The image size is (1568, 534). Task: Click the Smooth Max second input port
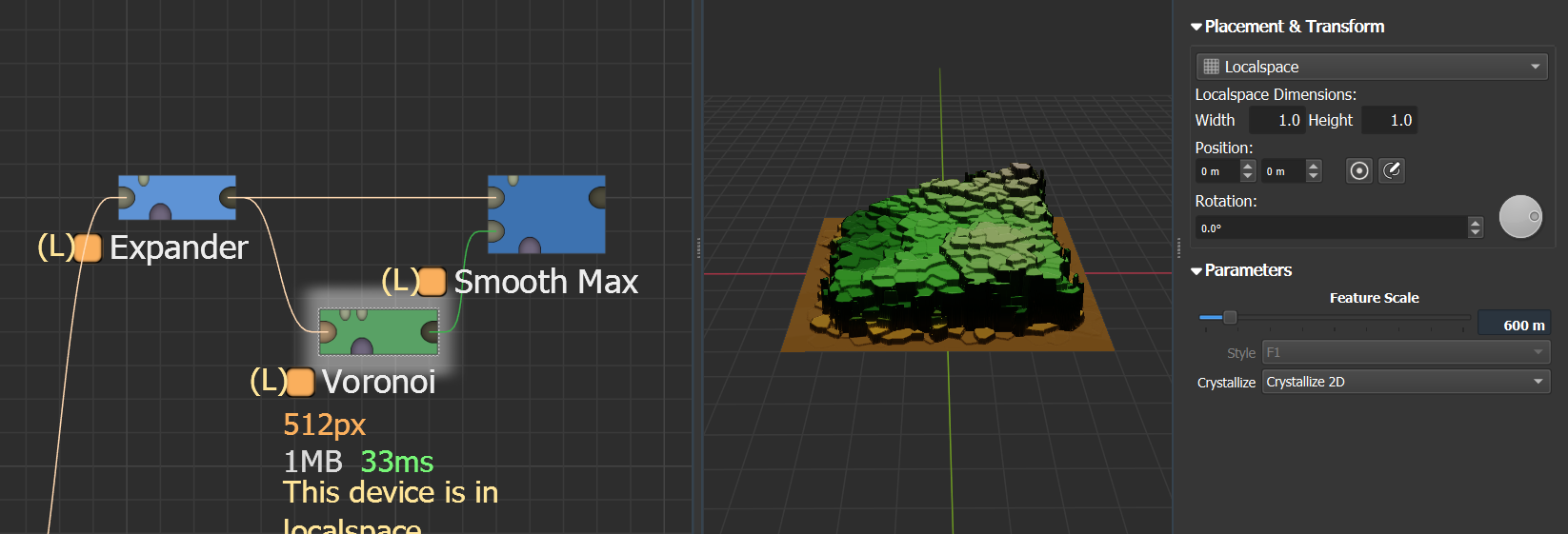(495, 230)
